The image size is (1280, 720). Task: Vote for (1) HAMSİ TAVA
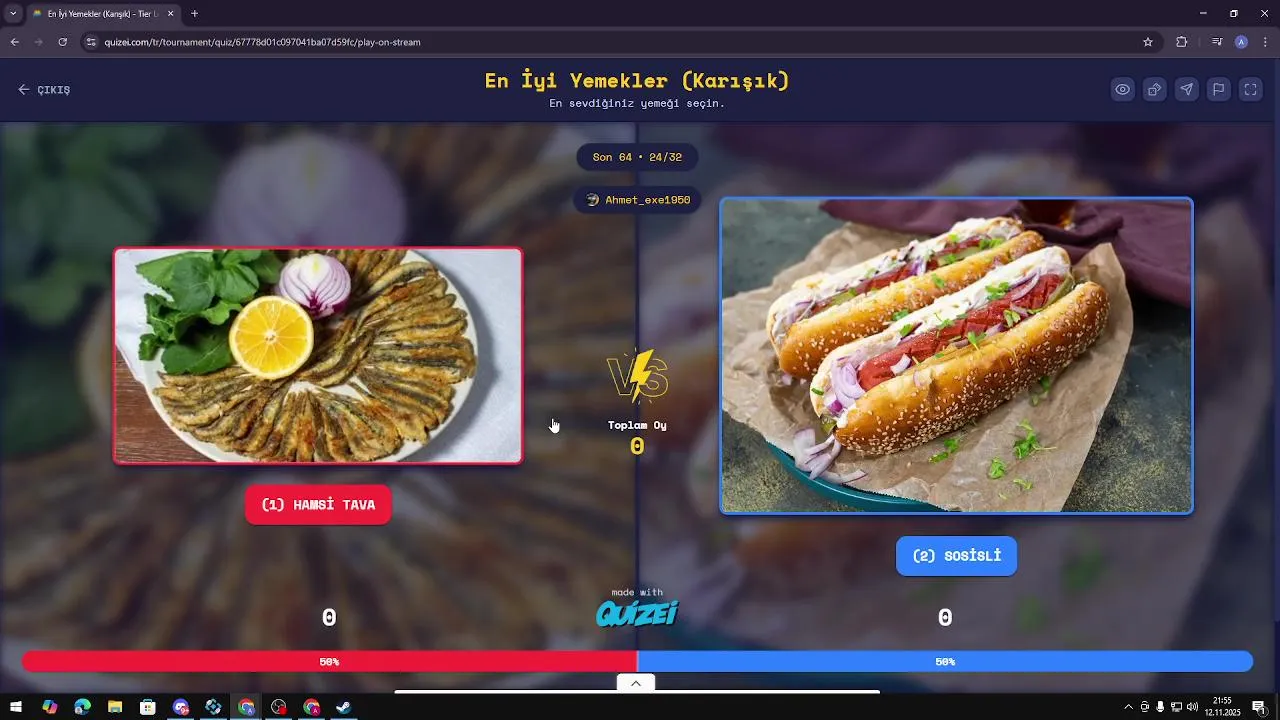[x=318, y=505]
